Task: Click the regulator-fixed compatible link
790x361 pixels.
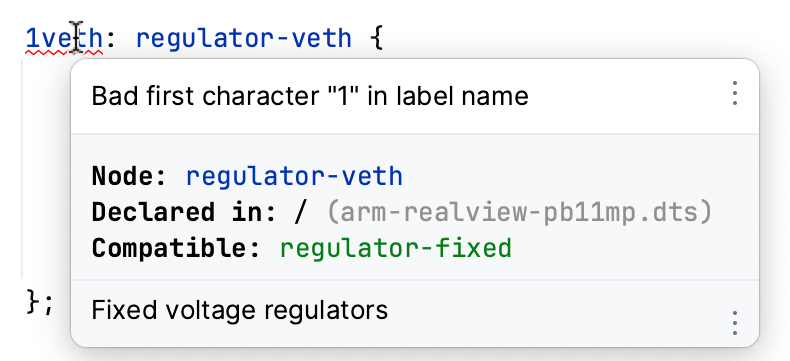Action: tap(396, 248)
